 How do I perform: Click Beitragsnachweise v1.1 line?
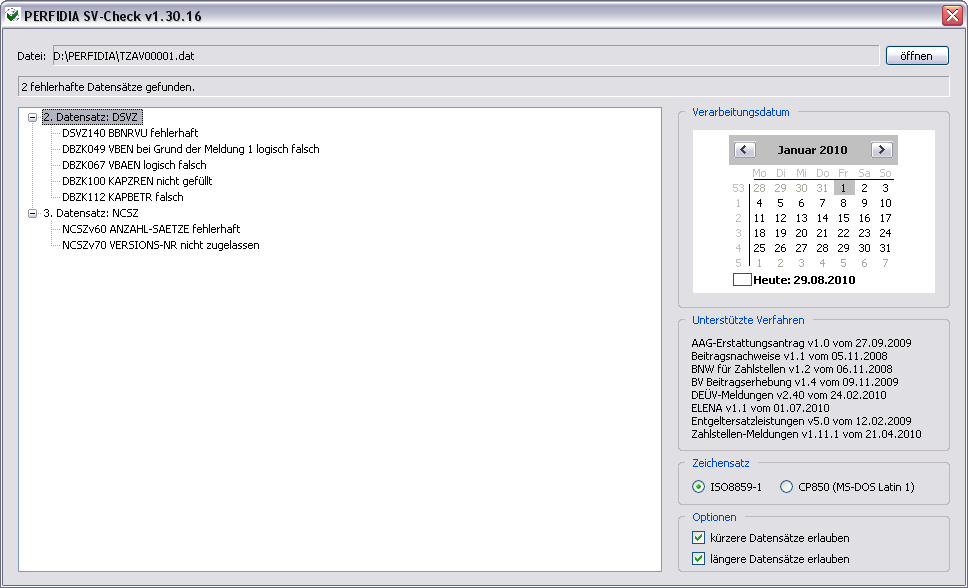click(790, 356)
